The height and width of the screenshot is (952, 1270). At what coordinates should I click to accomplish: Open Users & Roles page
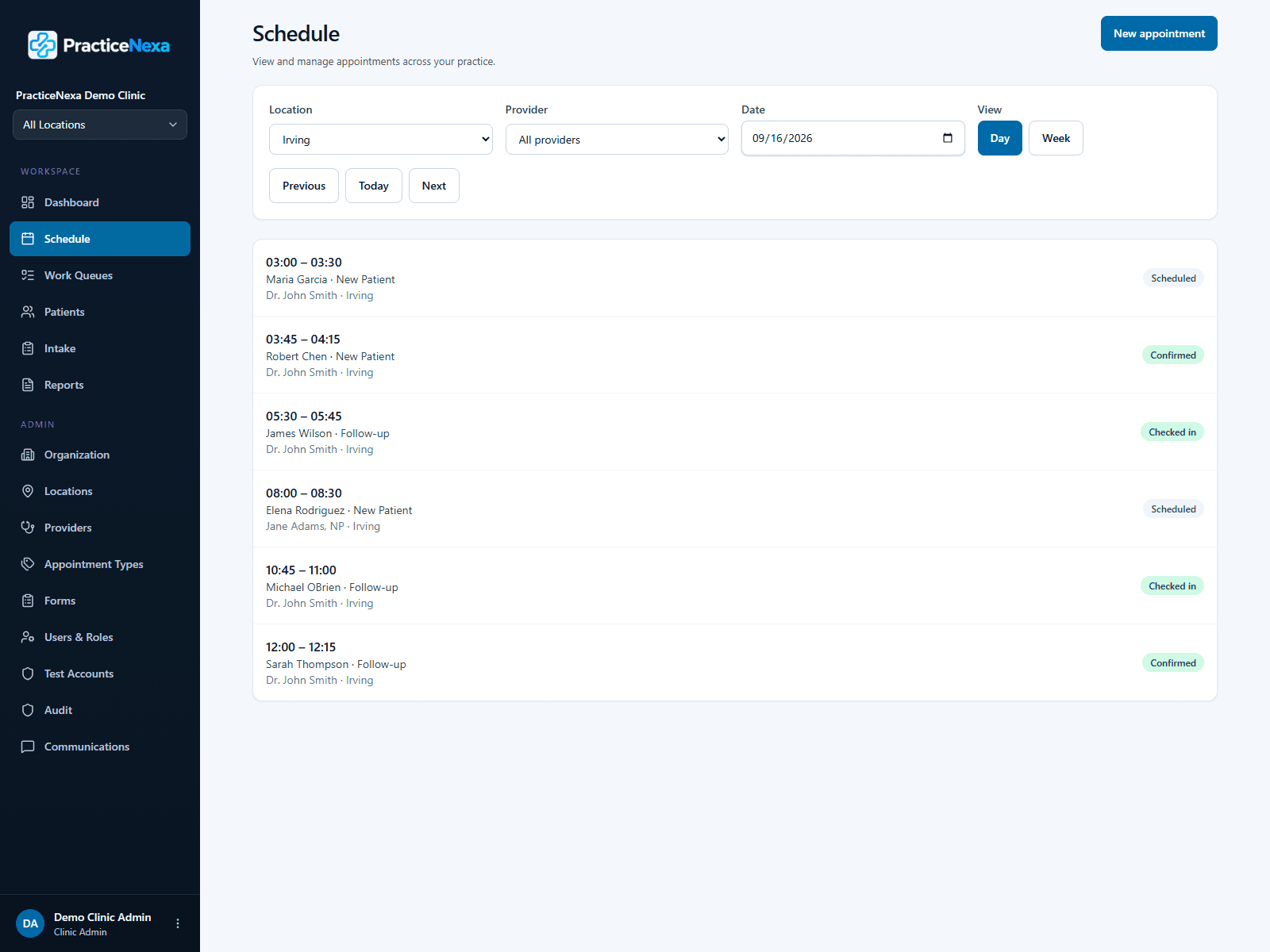[100, 637]
